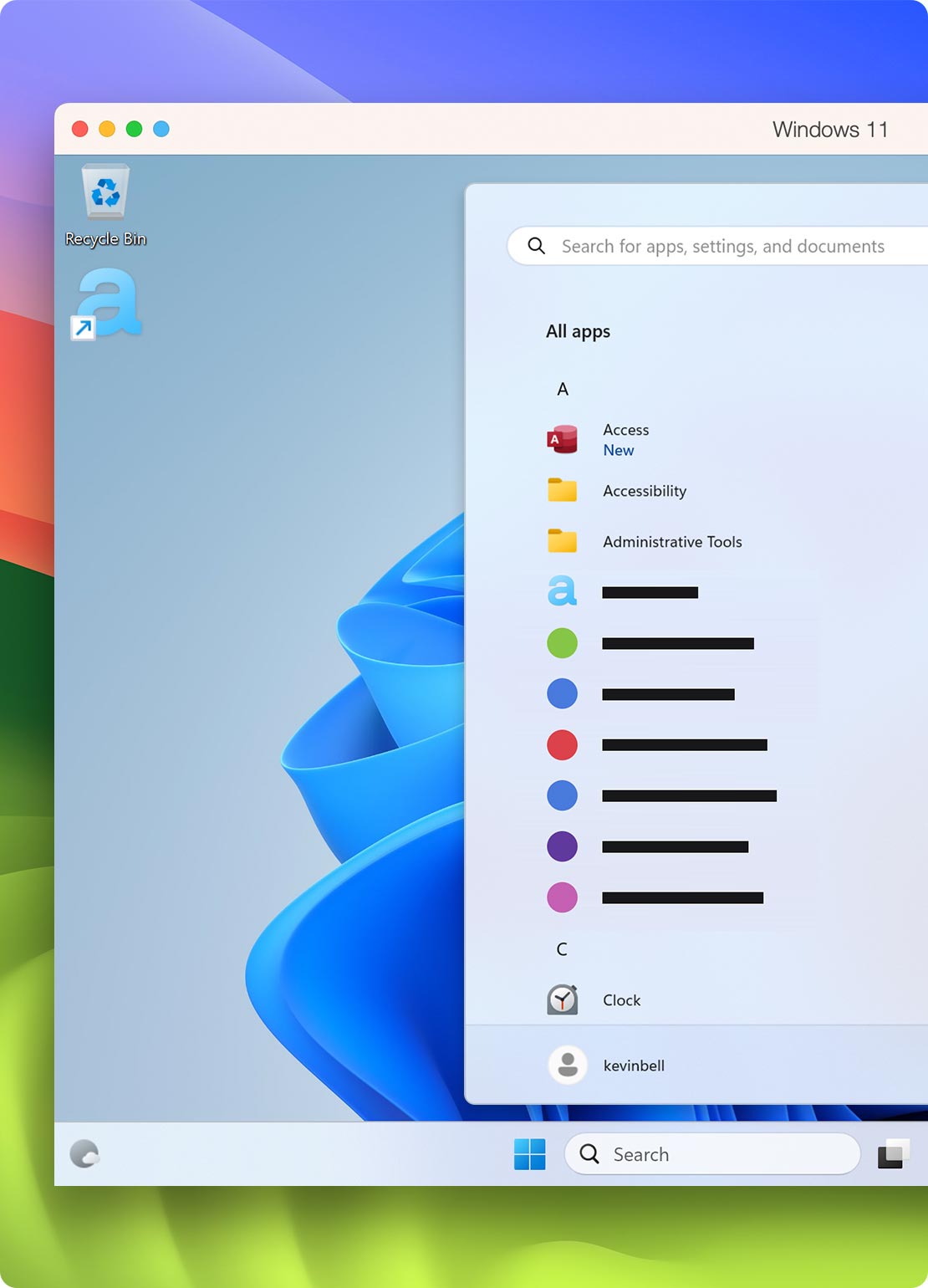Launch the Clock app under section C
The height and width of the screenshot is (1288, 928).
click(621, 1000)
